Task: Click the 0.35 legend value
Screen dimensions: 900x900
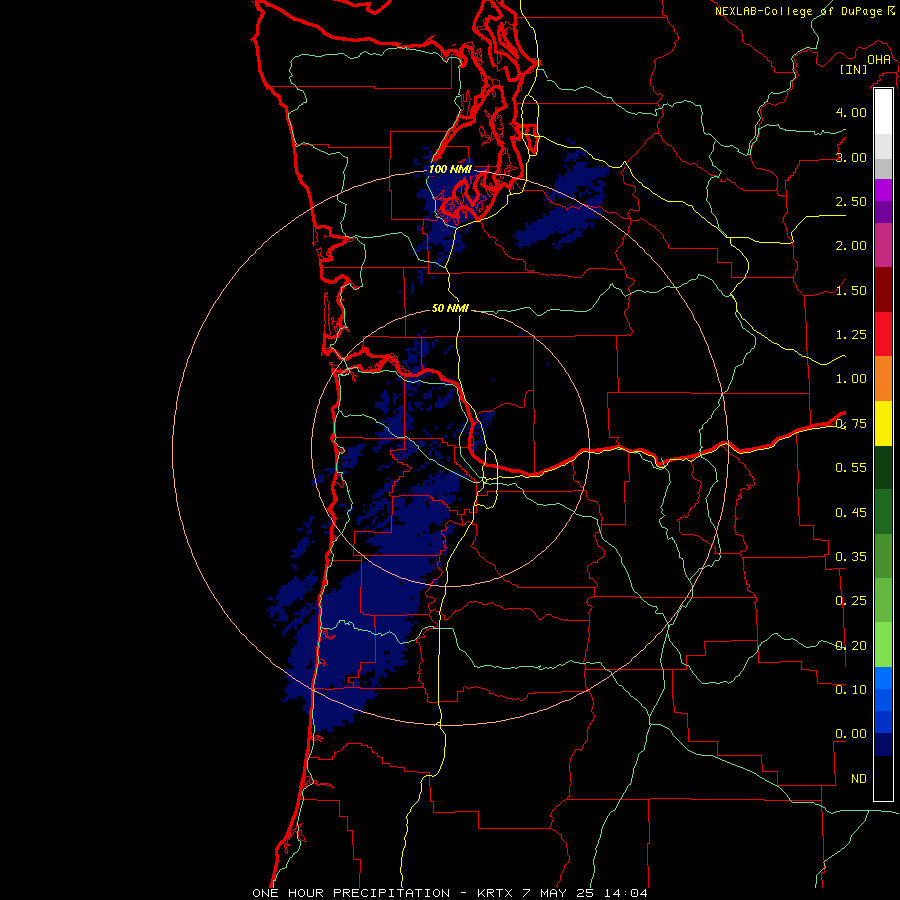Action: pos(851,557)
